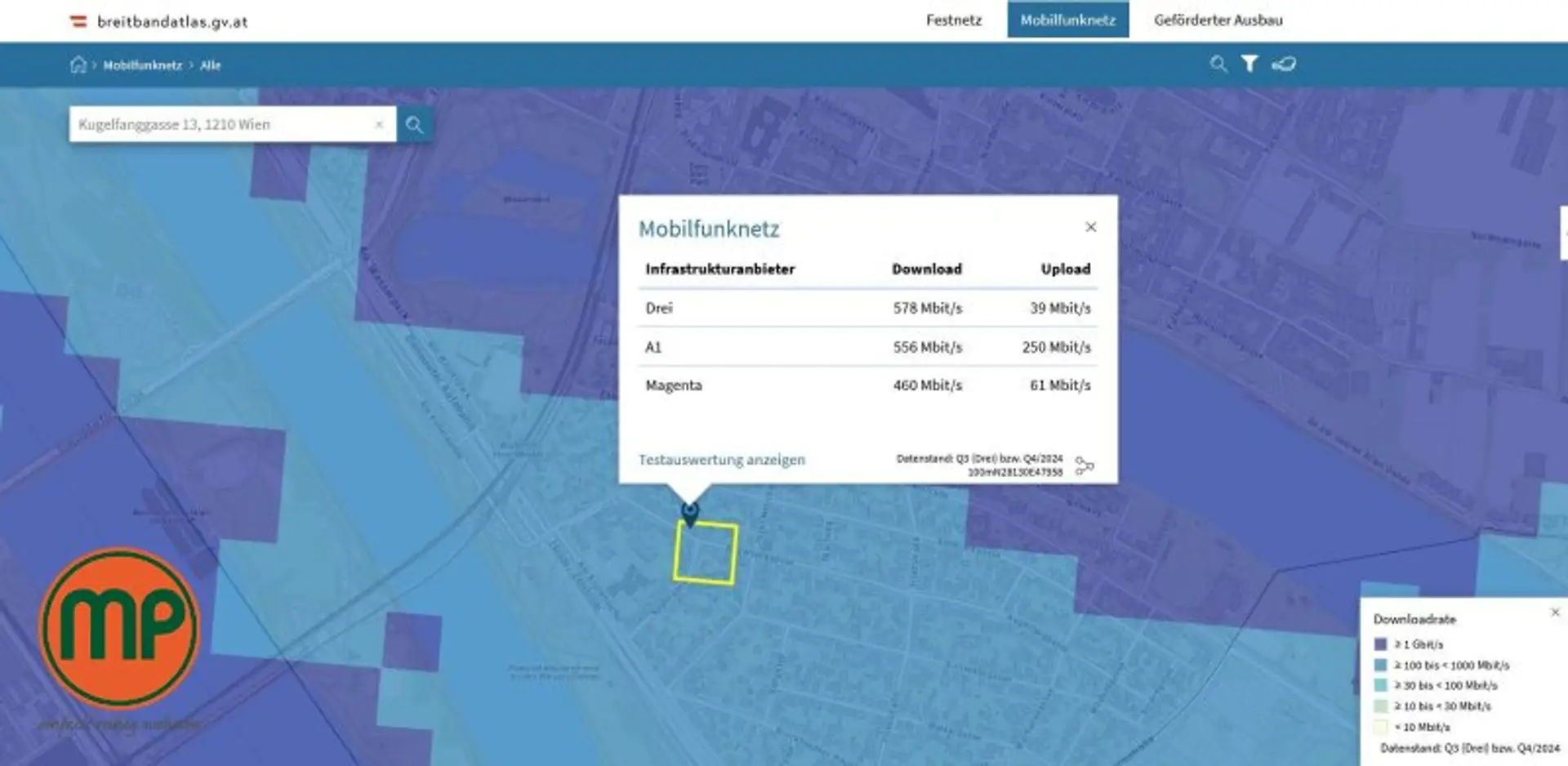Click the 10 bis 30 Mbit/s swatch

pos(1381,706)
